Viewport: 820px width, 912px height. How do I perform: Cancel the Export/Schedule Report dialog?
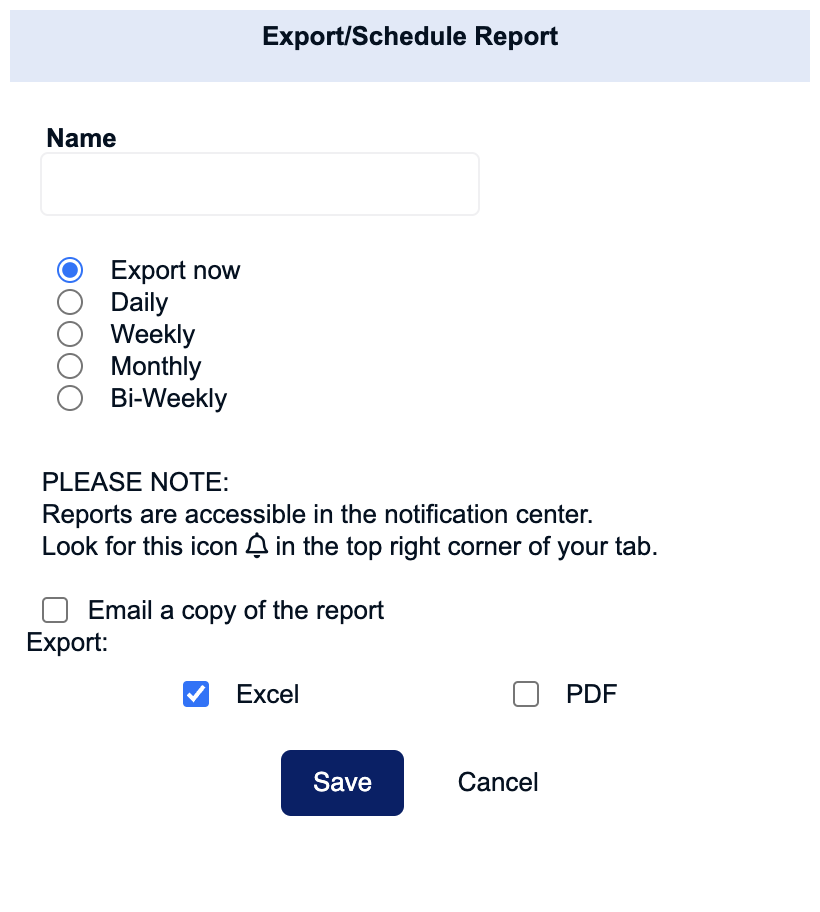pos(498,782)
